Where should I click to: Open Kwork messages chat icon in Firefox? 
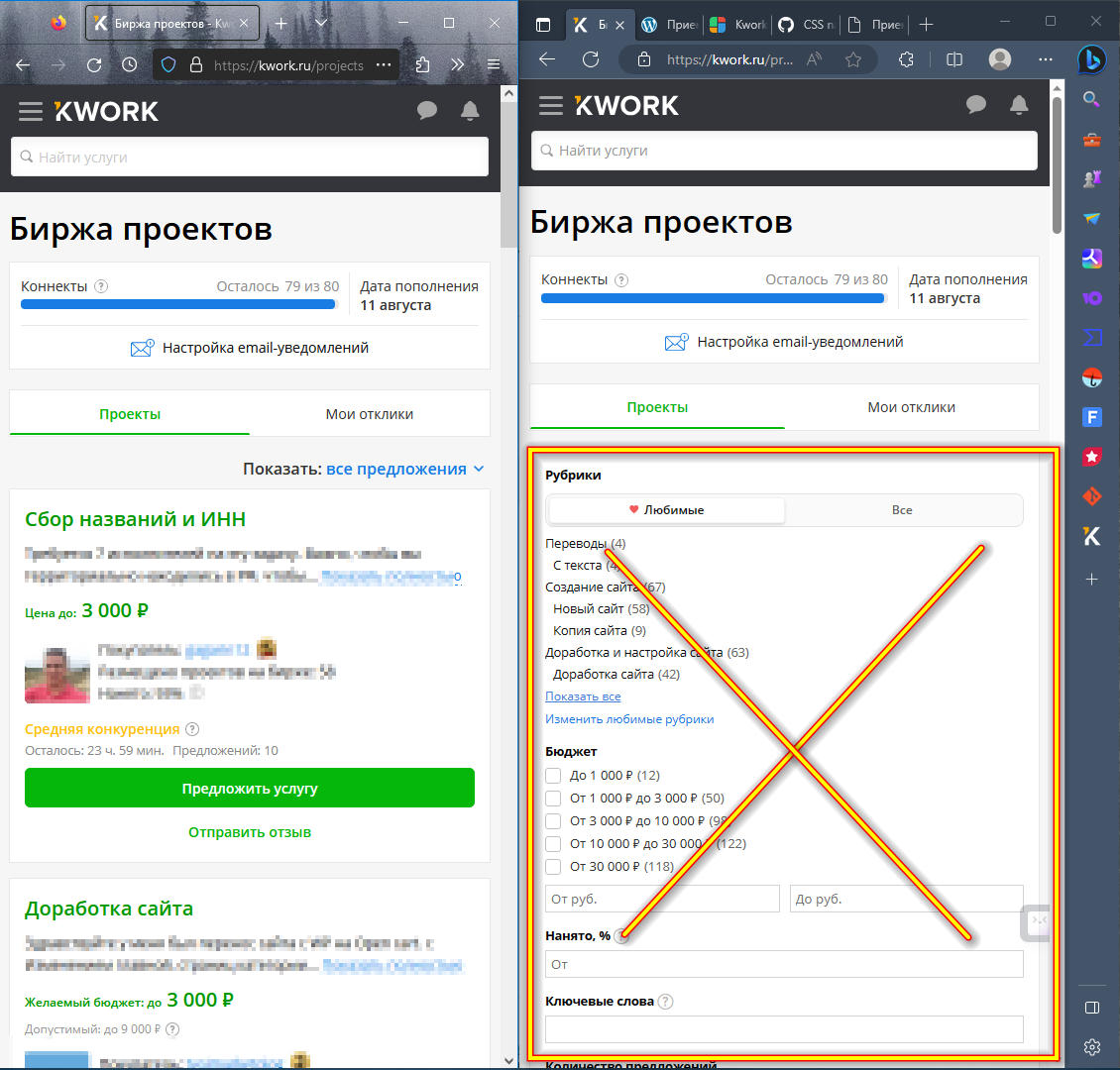[427, 111]
